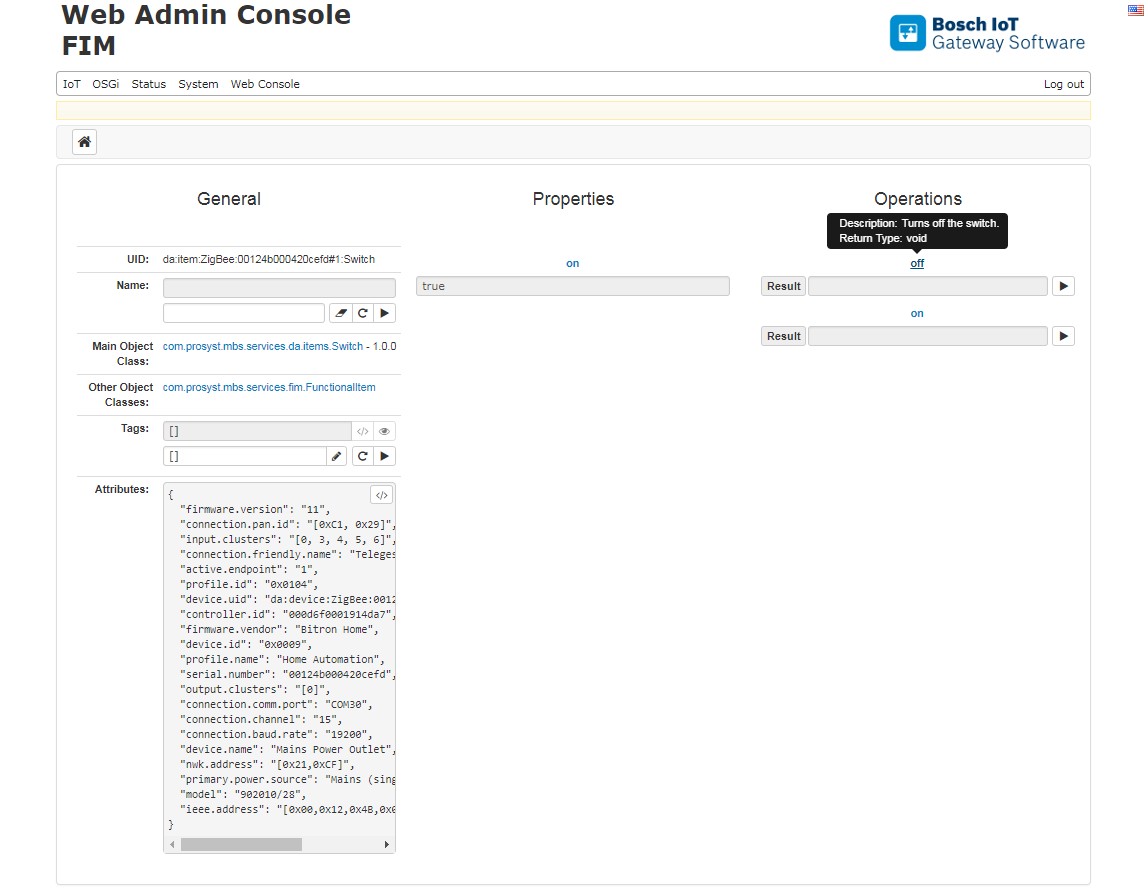Image resolution: width=1148 pixels, height=891 pixels.
Task: Click the Log out link
Action: coord(1063,84)
